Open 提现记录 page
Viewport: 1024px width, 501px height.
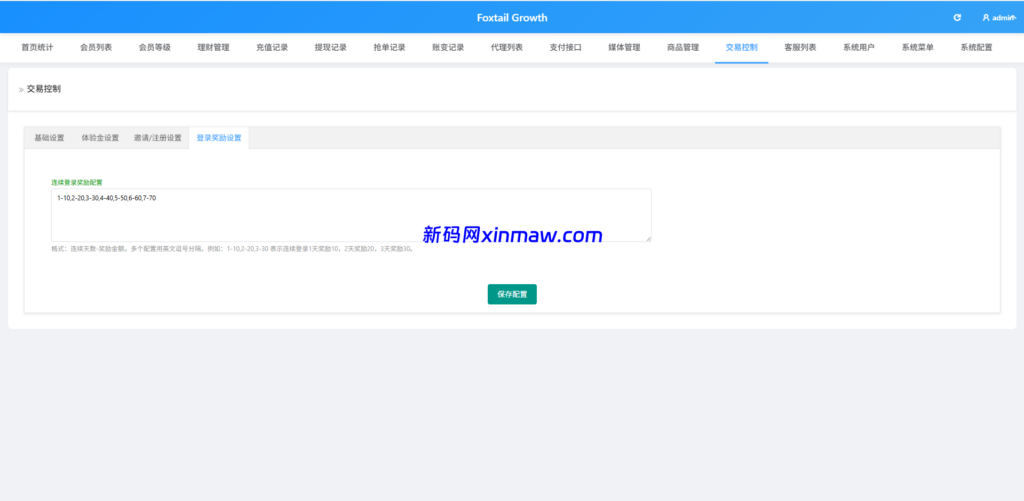click(330, 48)
